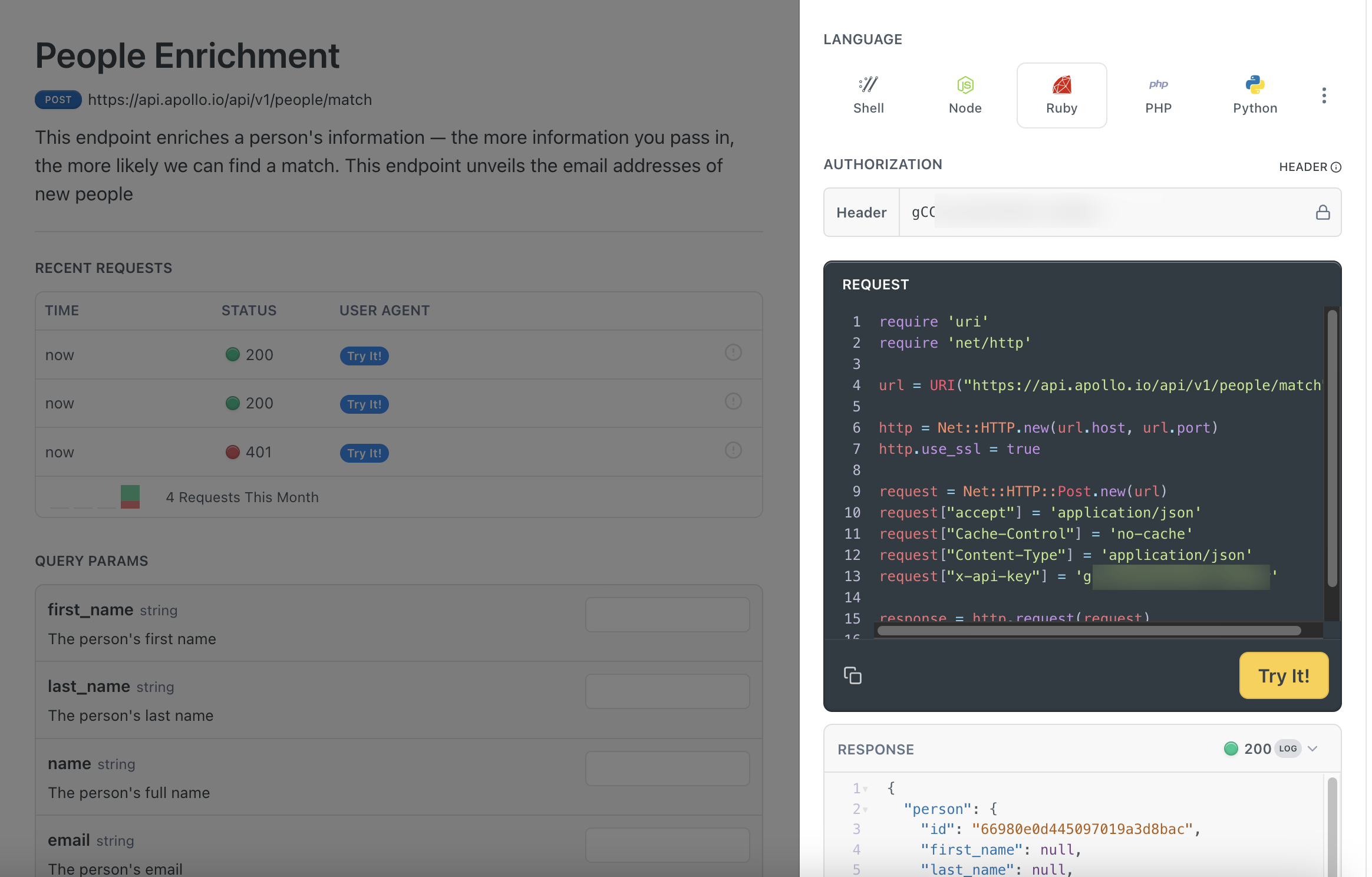Click the "4 Requests This Month" text
Viewport: 1372px width, 877px height.
coord(242,497)
